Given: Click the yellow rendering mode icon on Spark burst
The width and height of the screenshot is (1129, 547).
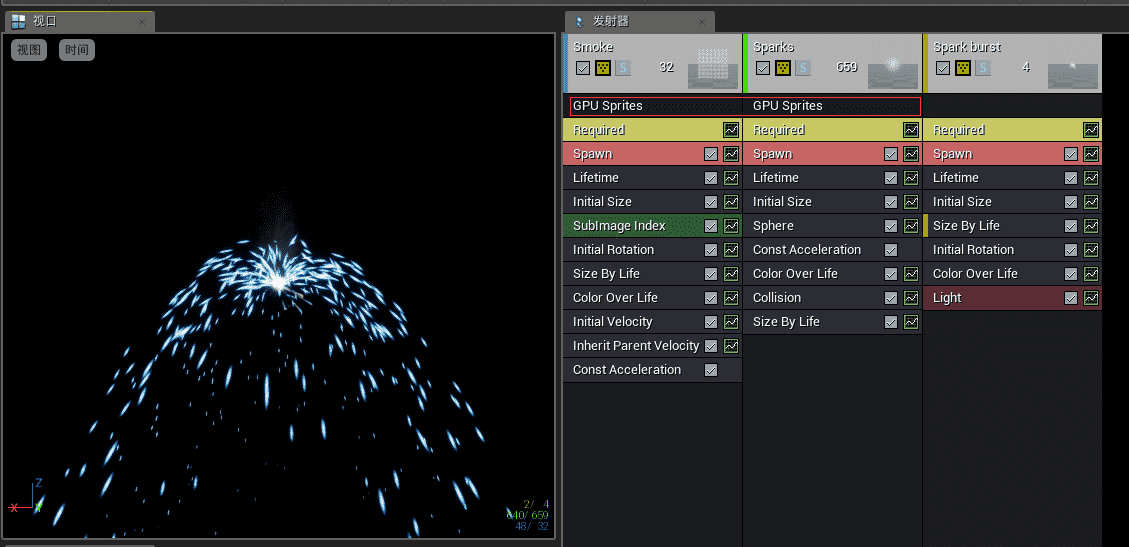Looking at the screenshot, I should click(963, 68).
